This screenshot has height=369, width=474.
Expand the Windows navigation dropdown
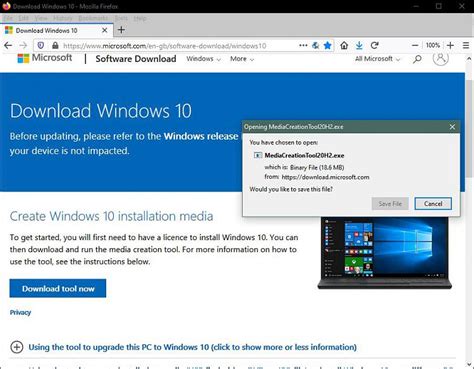(x=203, y=59)
